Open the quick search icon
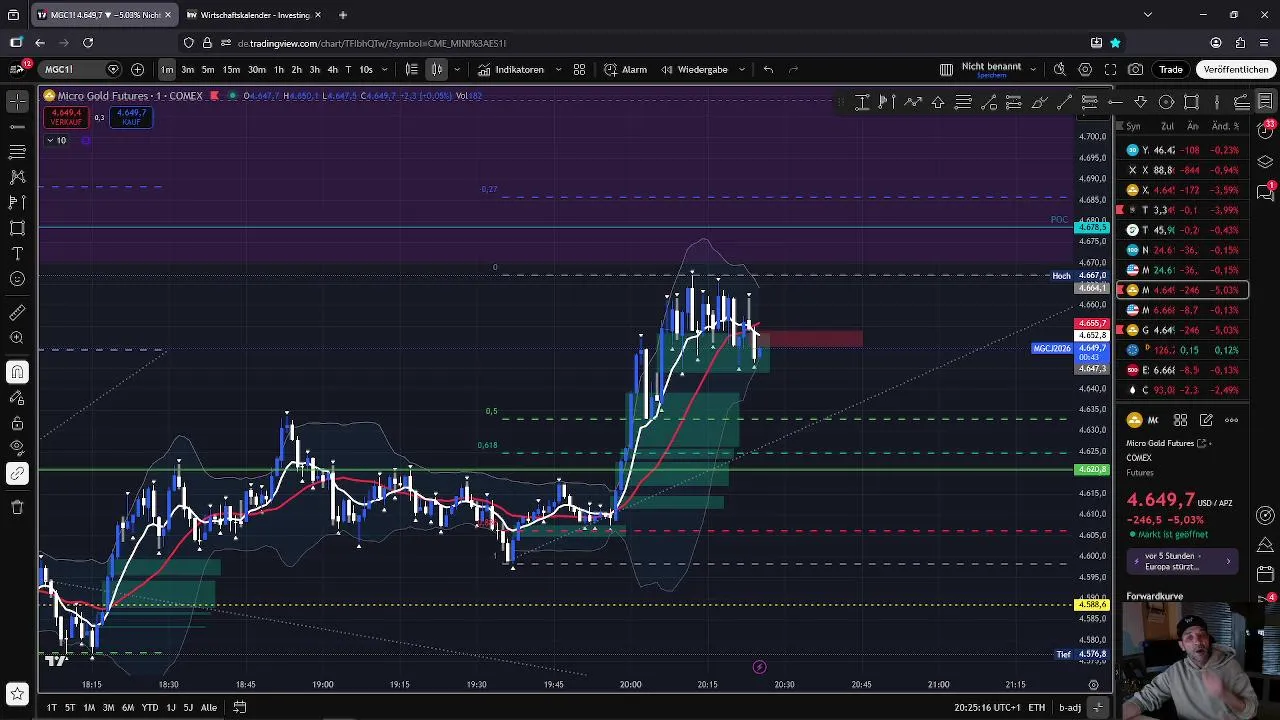Screen dimensions: 1280x720 [1059, 69]
